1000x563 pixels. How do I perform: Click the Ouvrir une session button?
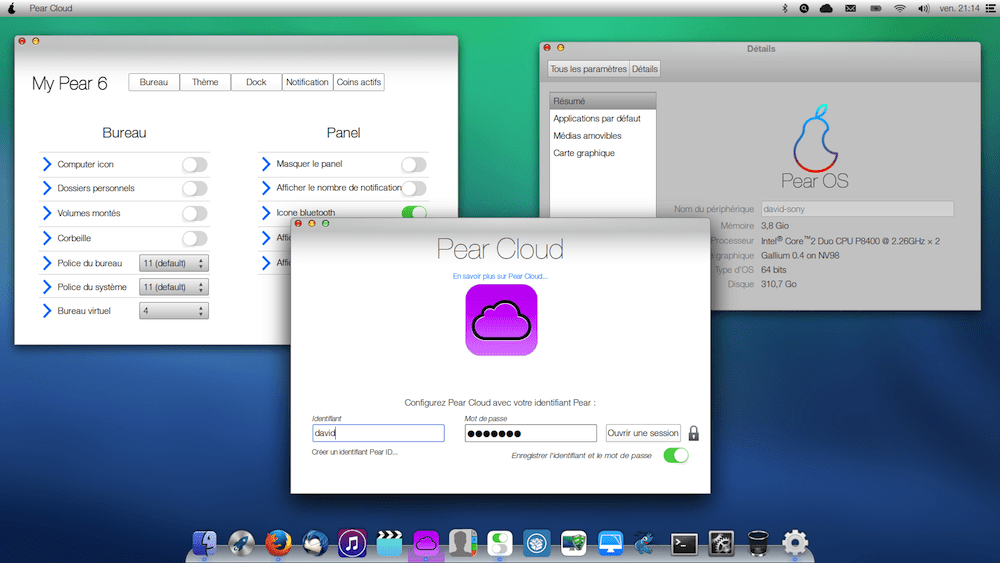643,433
